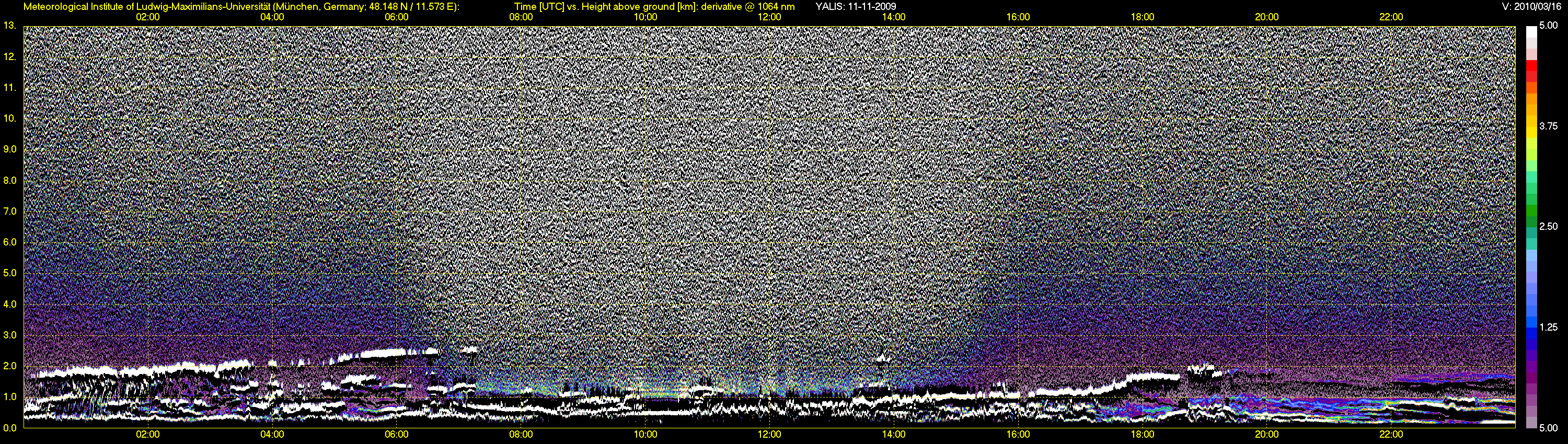Click the Meteorological Institute header title text
1568x444 pixels.
(241, 7)
